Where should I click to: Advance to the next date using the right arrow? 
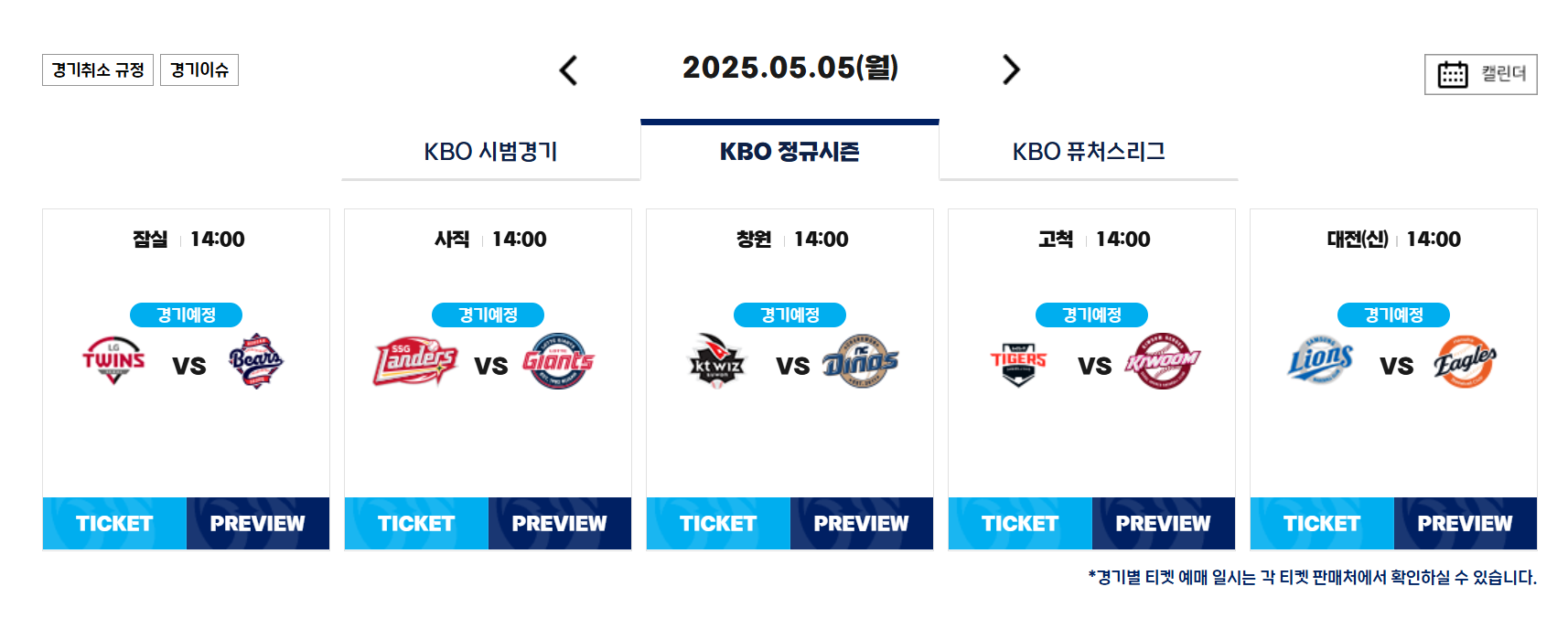pyautogui.click(x=1011, y=69)
